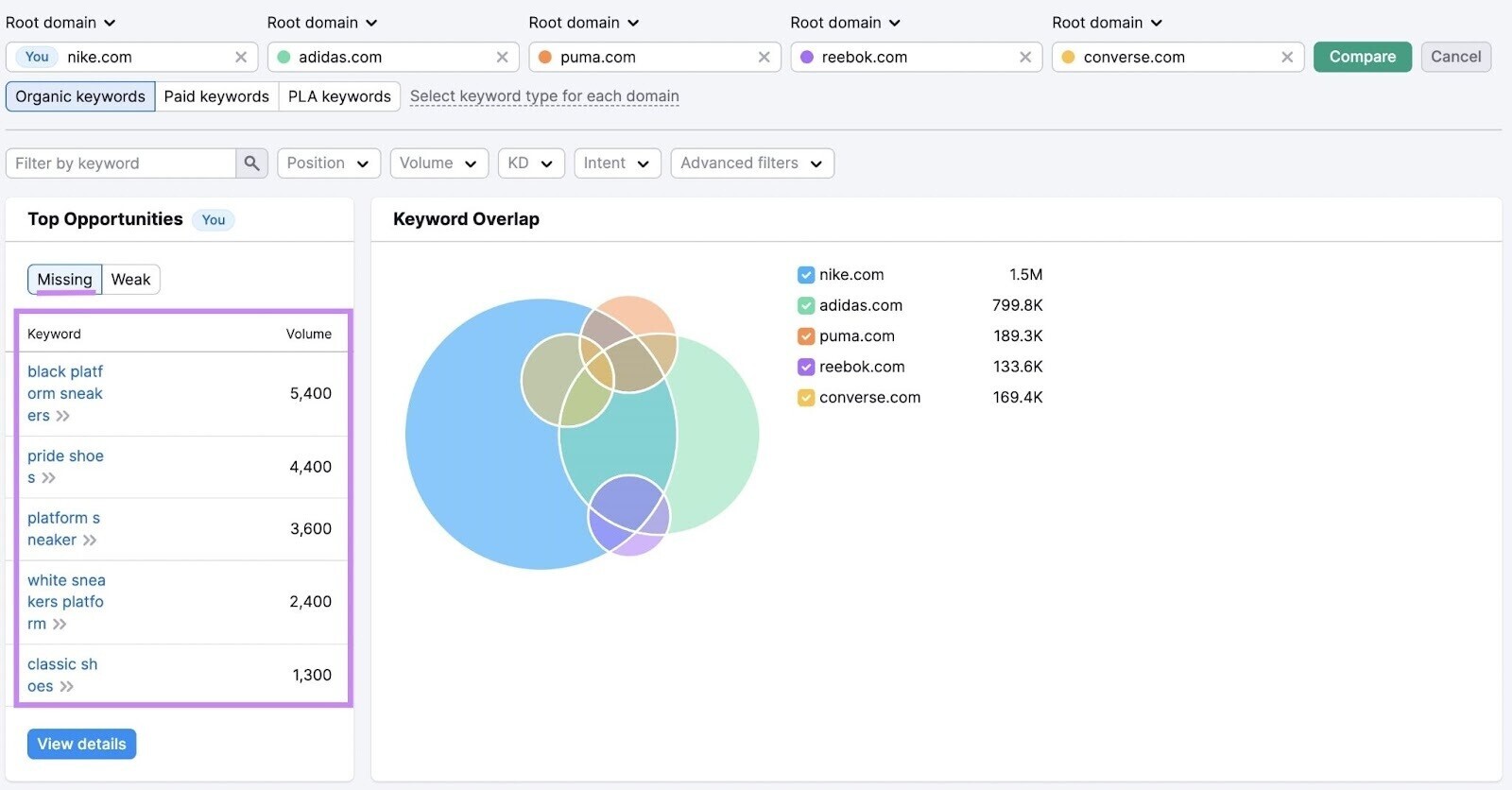
Task: Click the Volume column header
Action: [x=309, y=335]
